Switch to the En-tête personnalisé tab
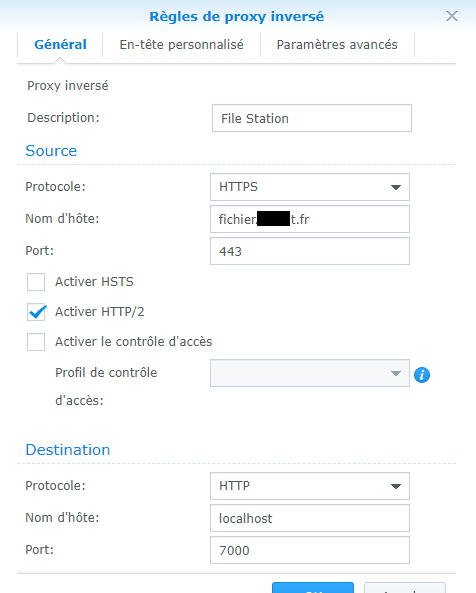Viewport: 476px width, 593px height. tap(181, 45)
